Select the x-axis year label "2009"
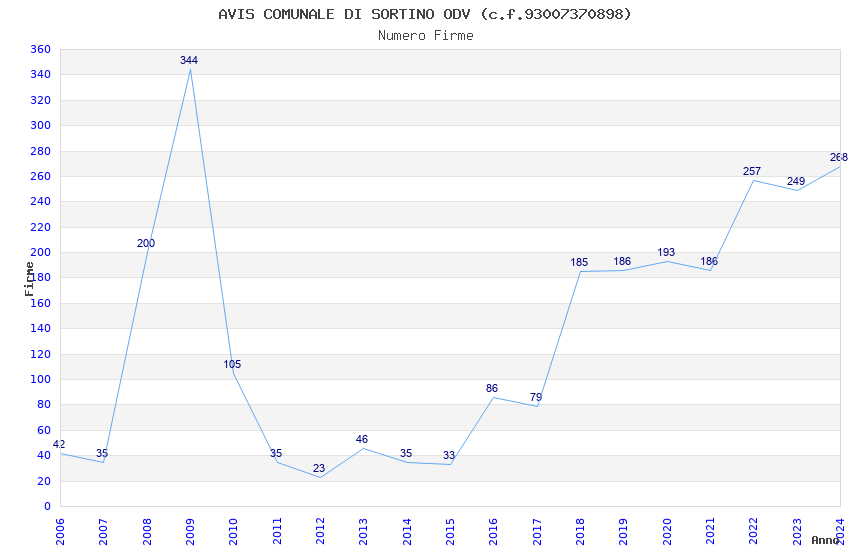The image size is (850, 550). [190, 532]
